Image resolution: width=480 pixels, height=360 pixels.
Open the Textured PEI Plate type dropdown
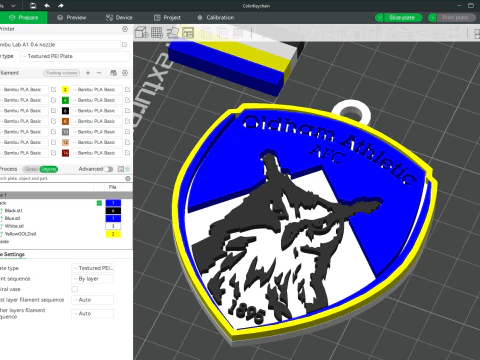(x=75, y=56)
